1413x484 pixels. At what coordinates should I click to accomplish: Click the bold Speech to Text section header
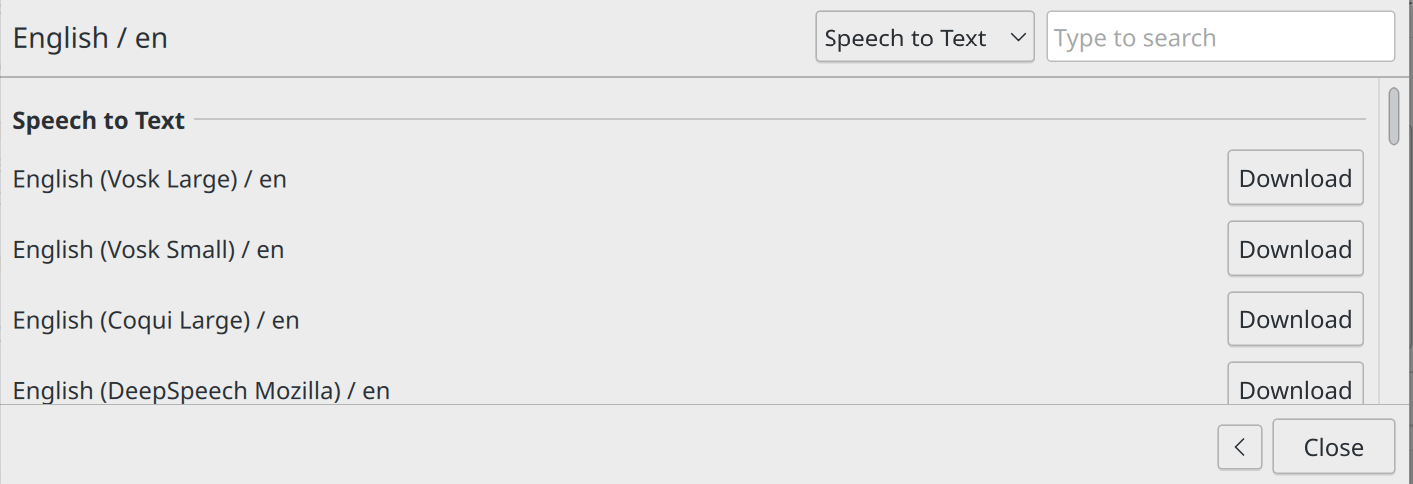click(98, 120)
